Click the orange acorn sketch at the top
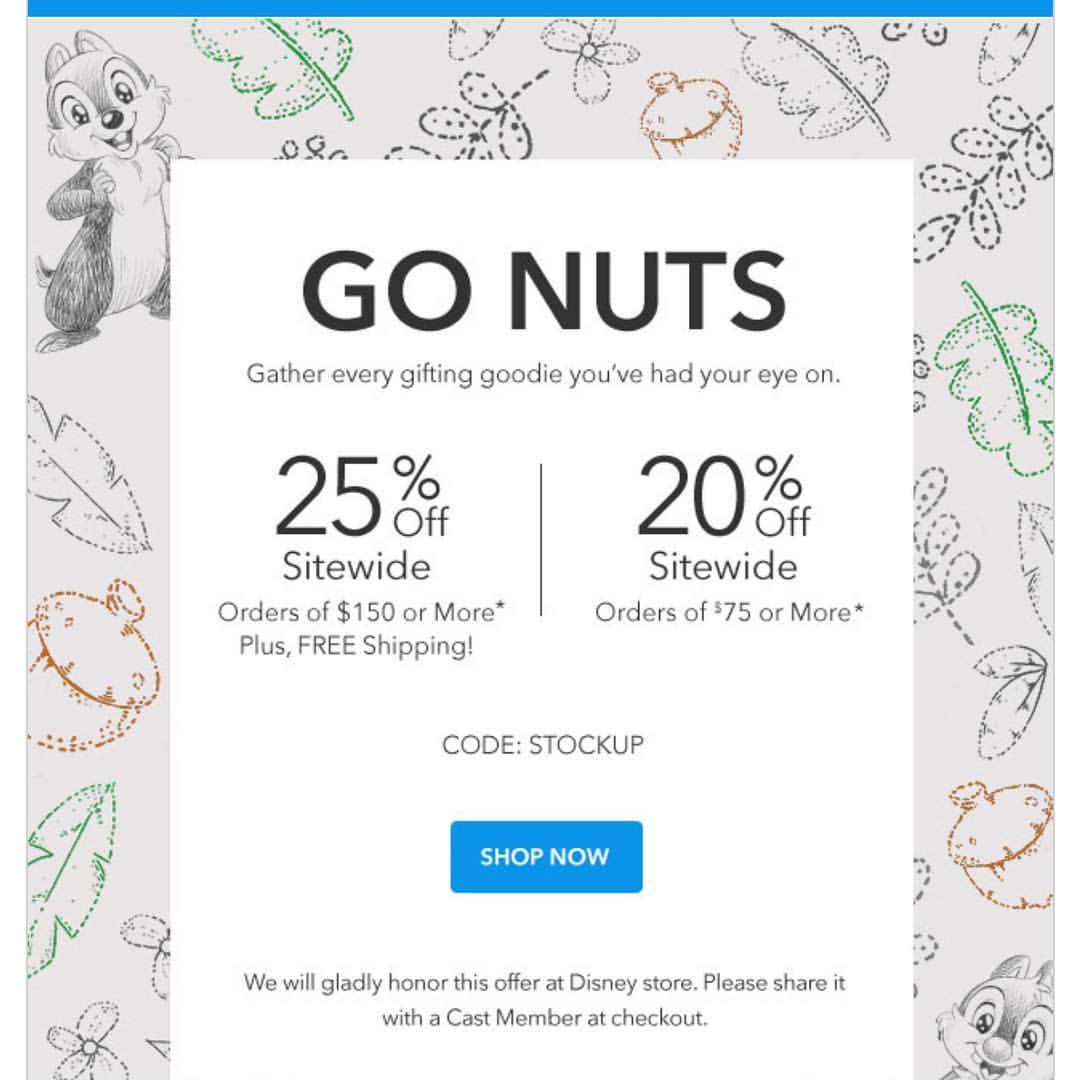1080x1080 pixels. 691,115
